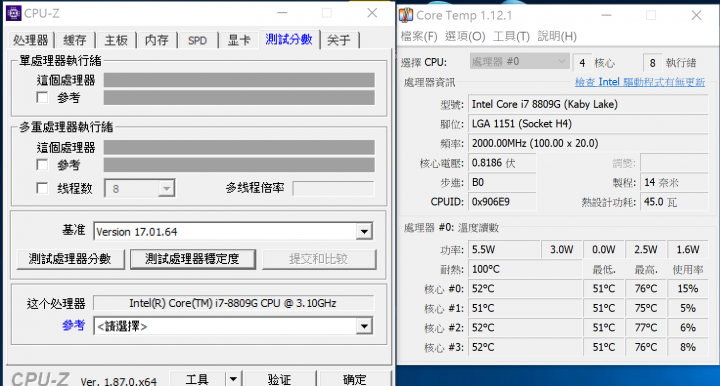This screenshot has width=720, height=386.
Task: Close the Core Temp window
Action: (x=696, y=15)
